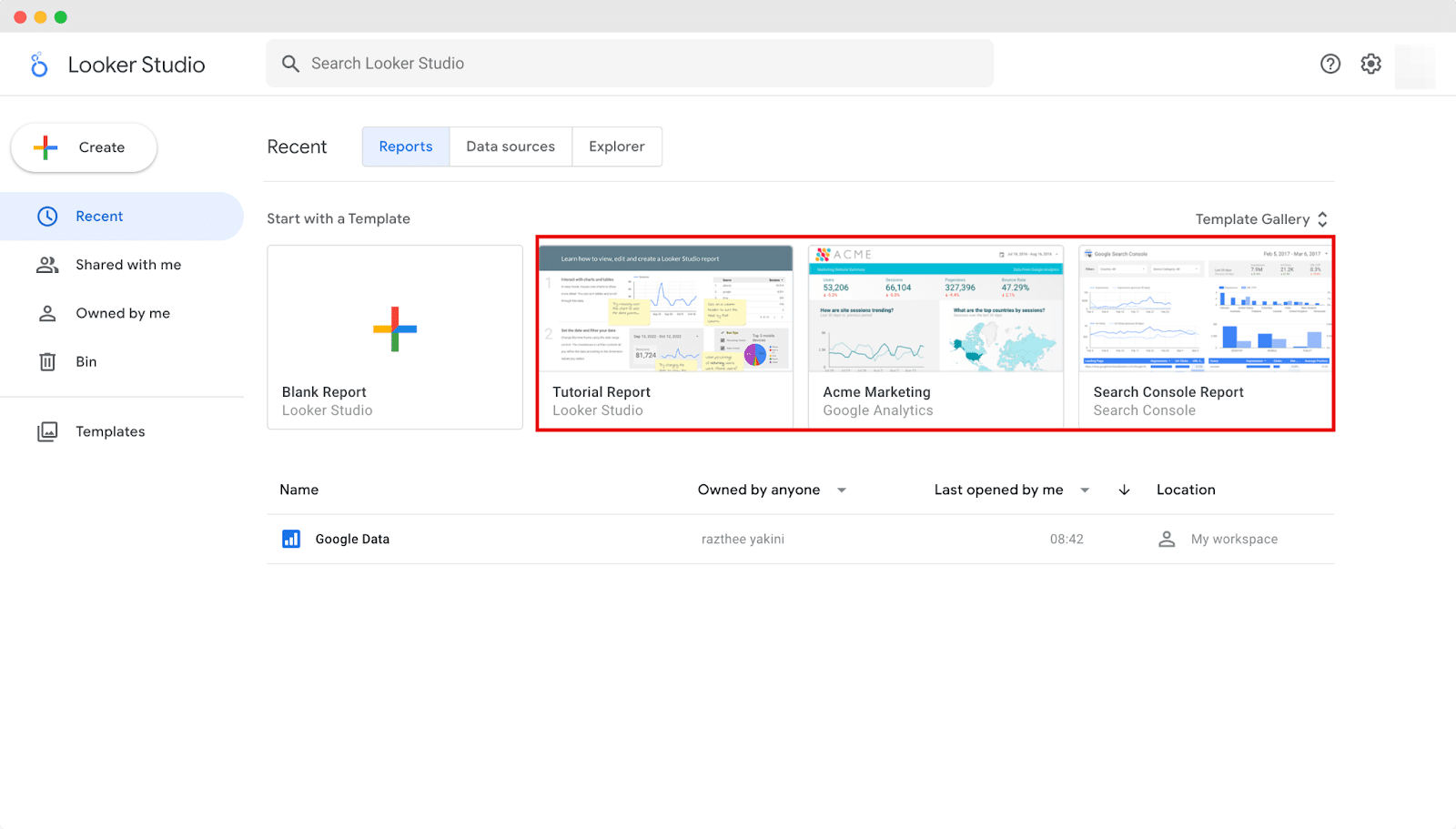1456x829 pixels.
Task: Click the person icon beside Owned by me
Action: [47, 313]
